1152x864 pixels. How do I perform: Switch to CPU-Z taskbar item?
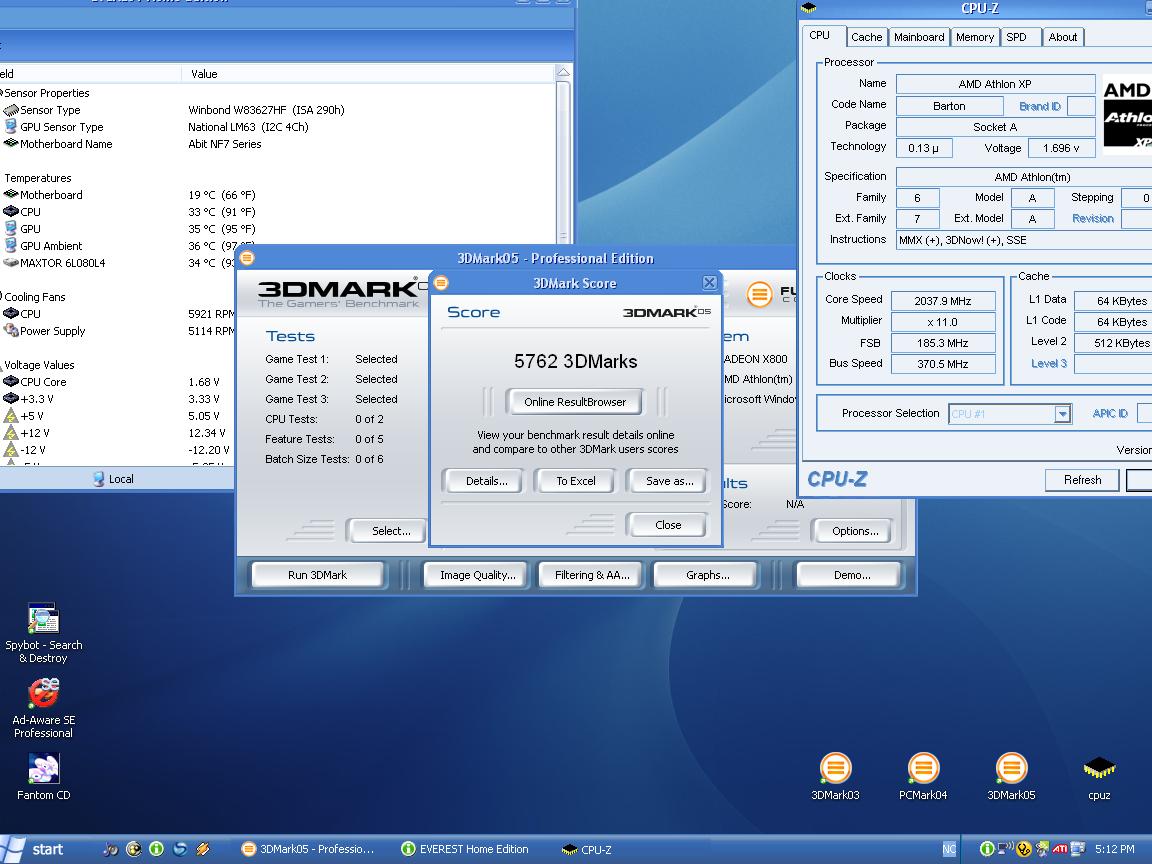tap(588, 849)
